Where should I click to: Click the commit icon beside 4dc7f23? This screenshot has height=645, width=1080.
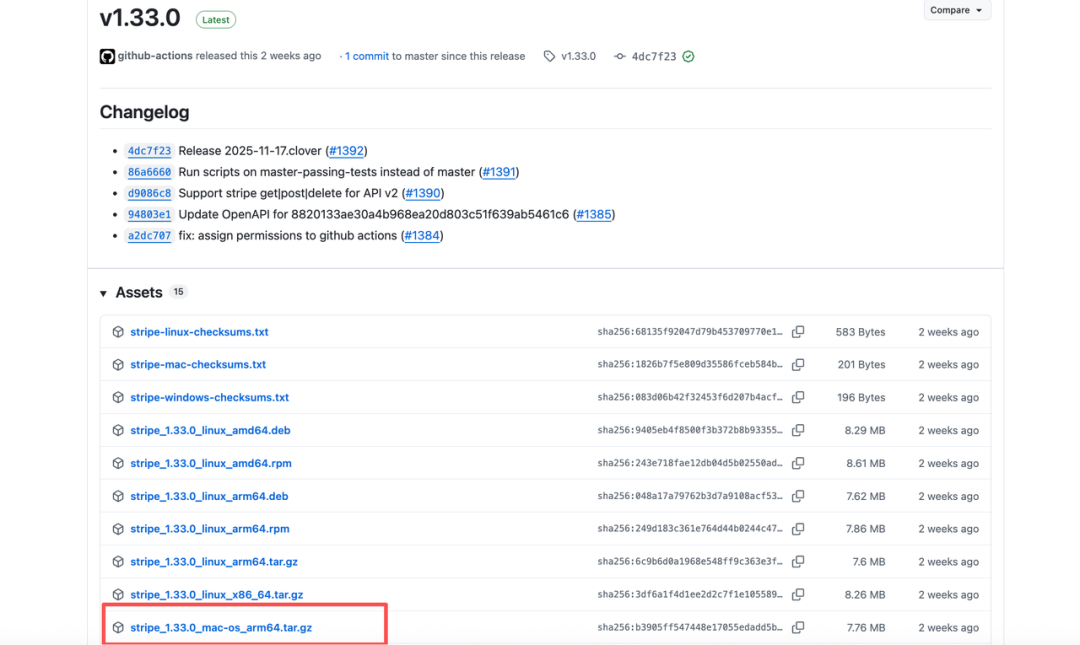pyautogui.click(x=620, y=57)
